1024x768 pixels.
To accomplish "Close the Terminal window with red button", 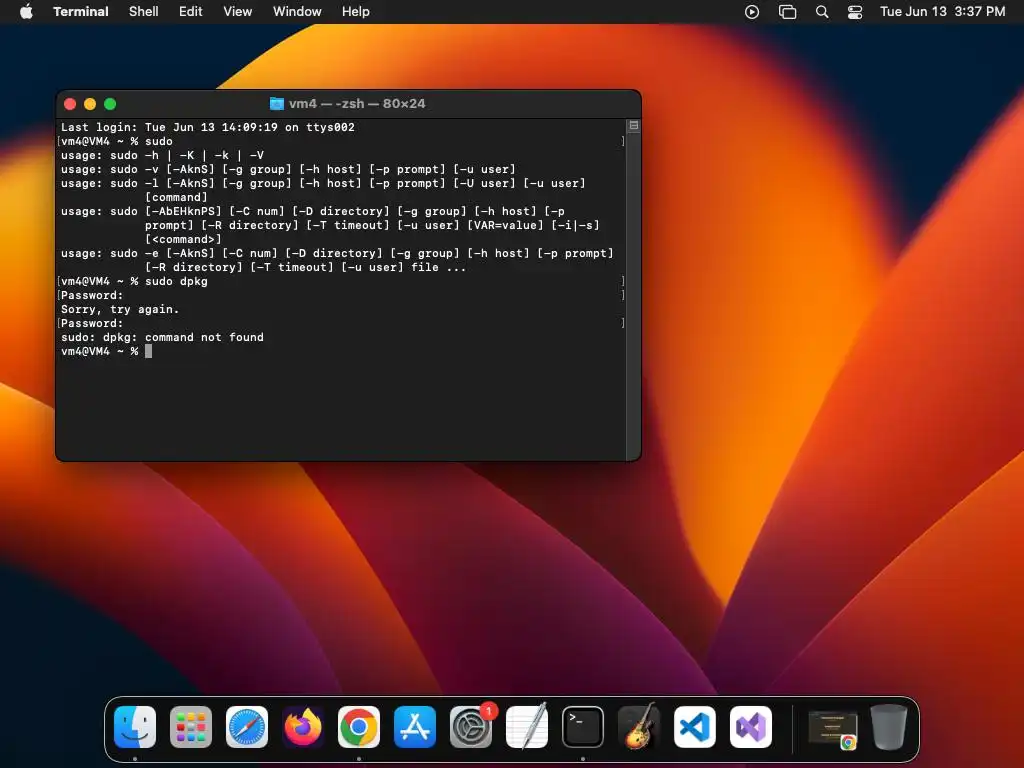I will (71, 104).
